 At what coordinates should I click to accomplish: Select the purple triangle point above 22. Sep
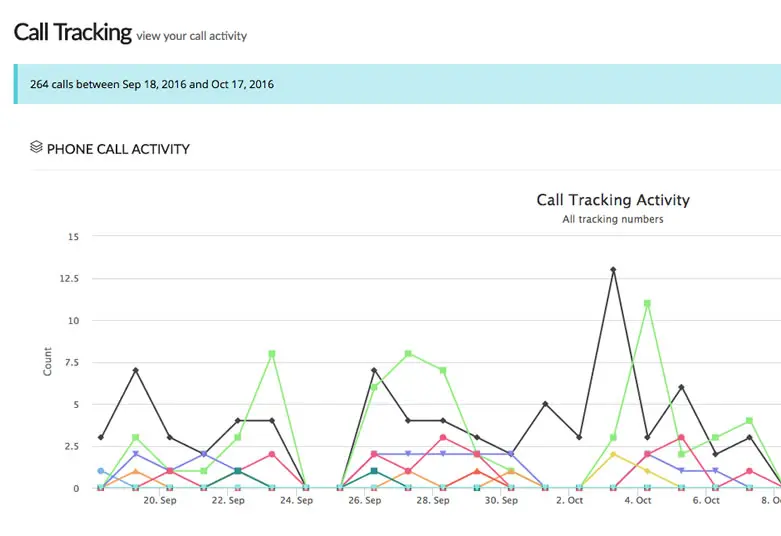[x=203, y=455]
